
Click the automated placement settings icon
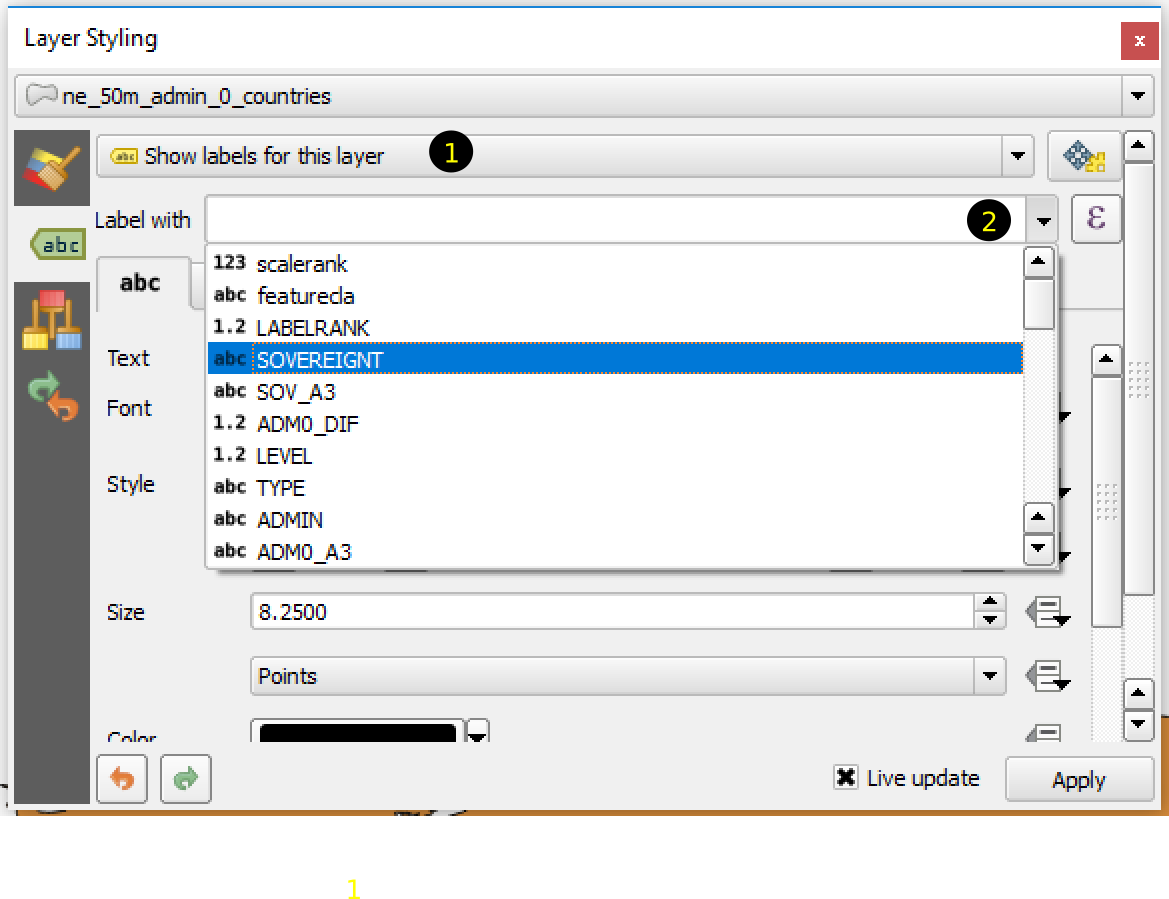tap(1084, 156)
